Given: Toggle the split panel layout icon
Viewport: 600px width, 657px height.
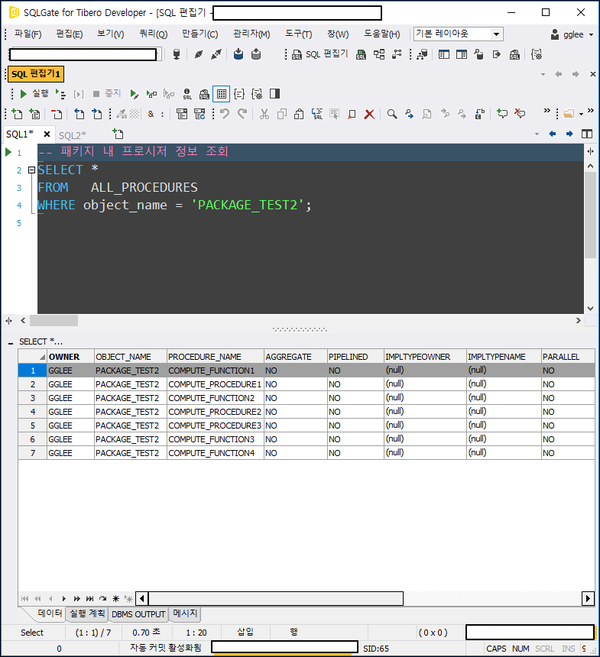Looking at the screenshot, I should click(x=275, y=94).
